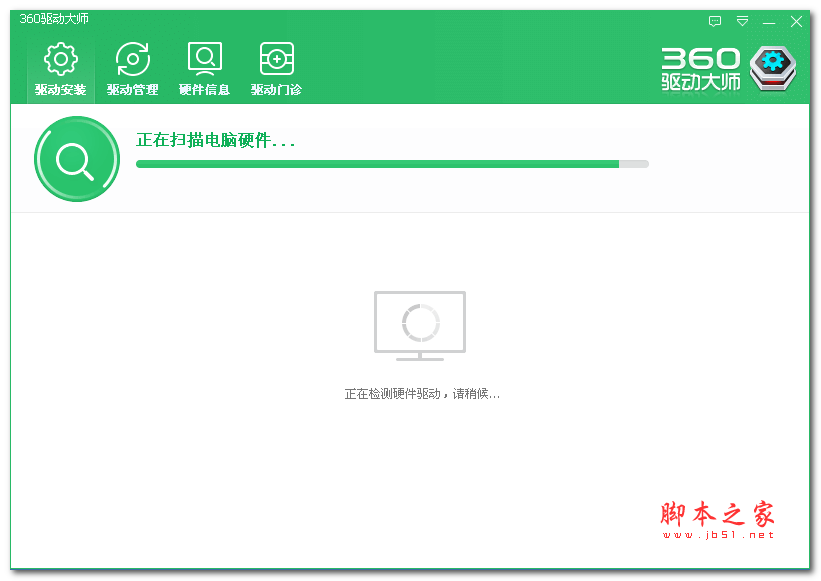Go to 驱动门诊 tab
The image size is (821, 581).
click(276, 70)
